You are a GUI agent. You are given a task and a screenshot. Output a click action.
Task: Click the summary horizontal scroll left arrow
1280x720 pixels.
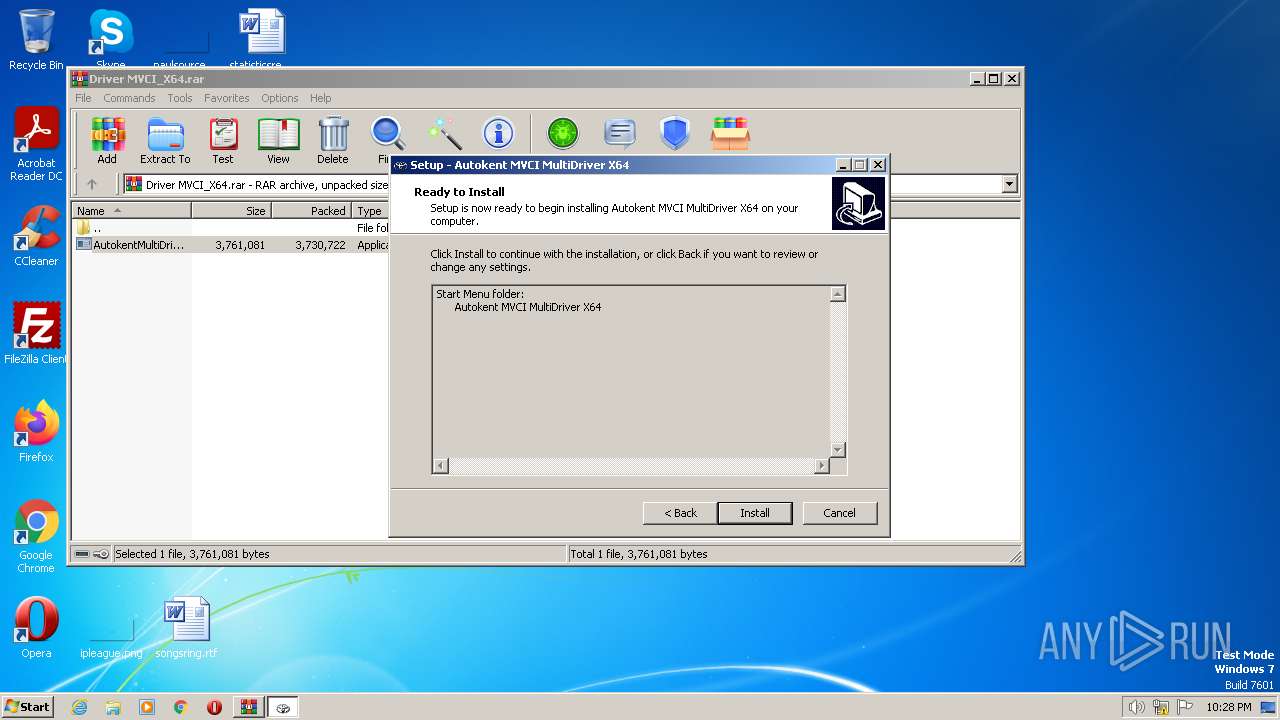441,466
